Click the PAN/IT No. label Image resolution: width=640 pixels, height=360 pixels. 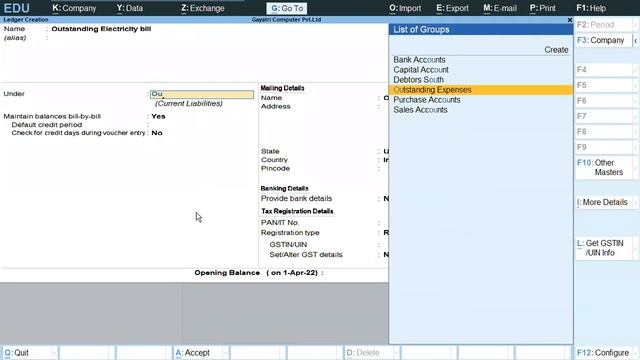coord(280,222)
